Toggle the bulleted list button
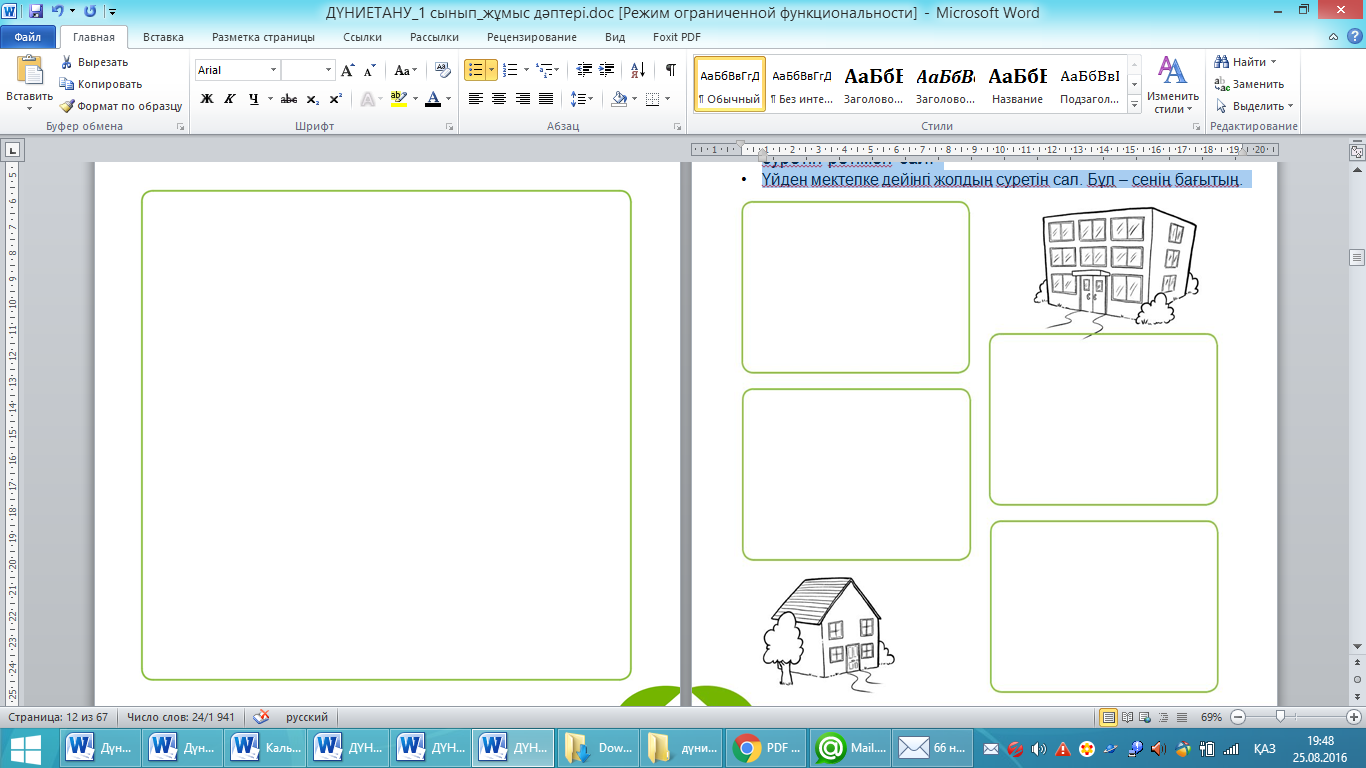Image resolution: width=1366 pixels, height=768 pixels. coord(476,70)
